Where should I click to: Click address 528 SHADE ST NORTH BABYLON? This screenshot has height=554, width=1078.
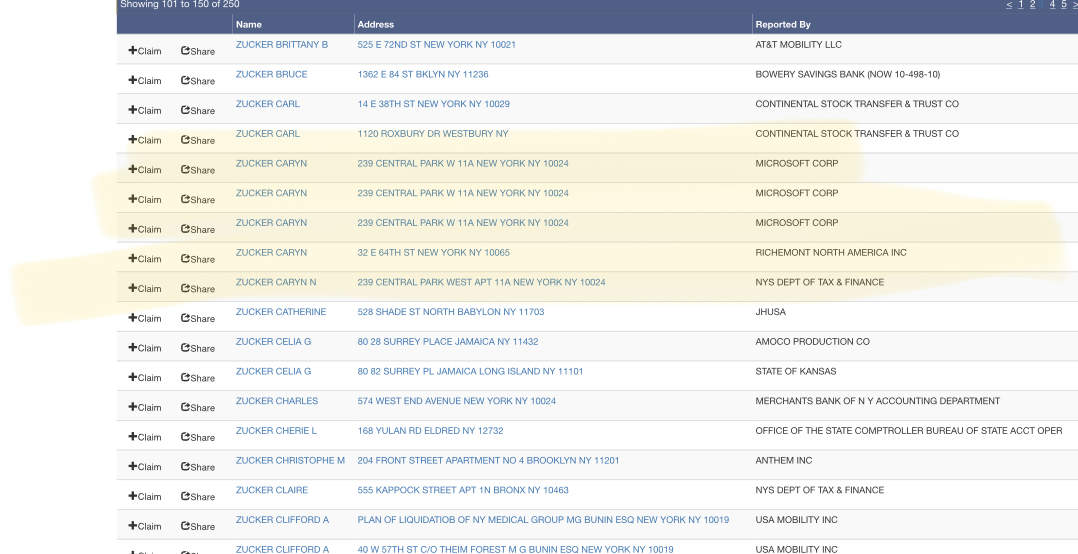451,312
